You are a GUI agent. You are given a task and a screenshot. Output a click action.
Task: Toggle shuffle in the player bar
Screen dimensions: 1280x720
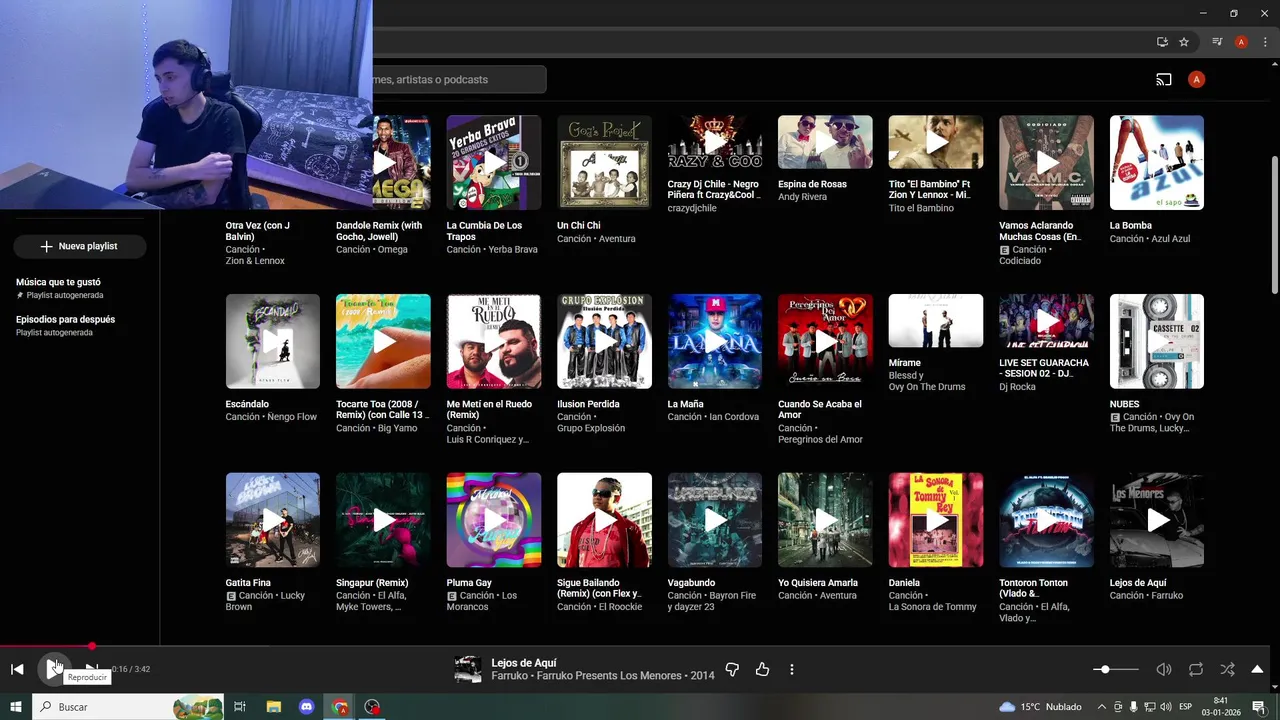click(x=1227, y=669)
